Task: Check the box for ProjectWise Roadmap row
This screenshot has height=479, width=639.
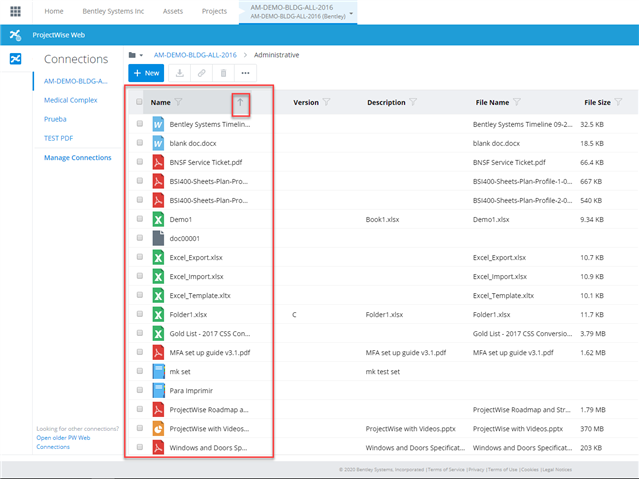Action: [x=140, y=409]
